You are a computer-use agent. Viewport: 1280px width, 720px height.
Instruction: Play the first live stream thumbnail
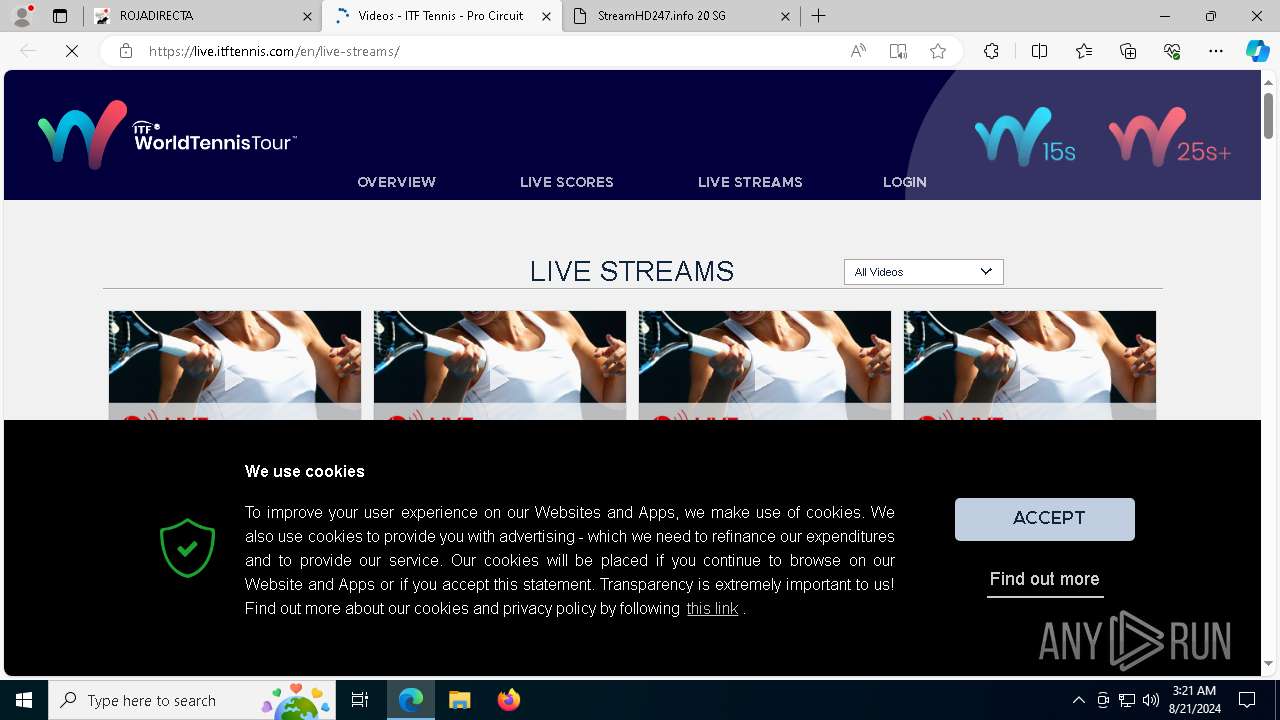coord(235,365)
